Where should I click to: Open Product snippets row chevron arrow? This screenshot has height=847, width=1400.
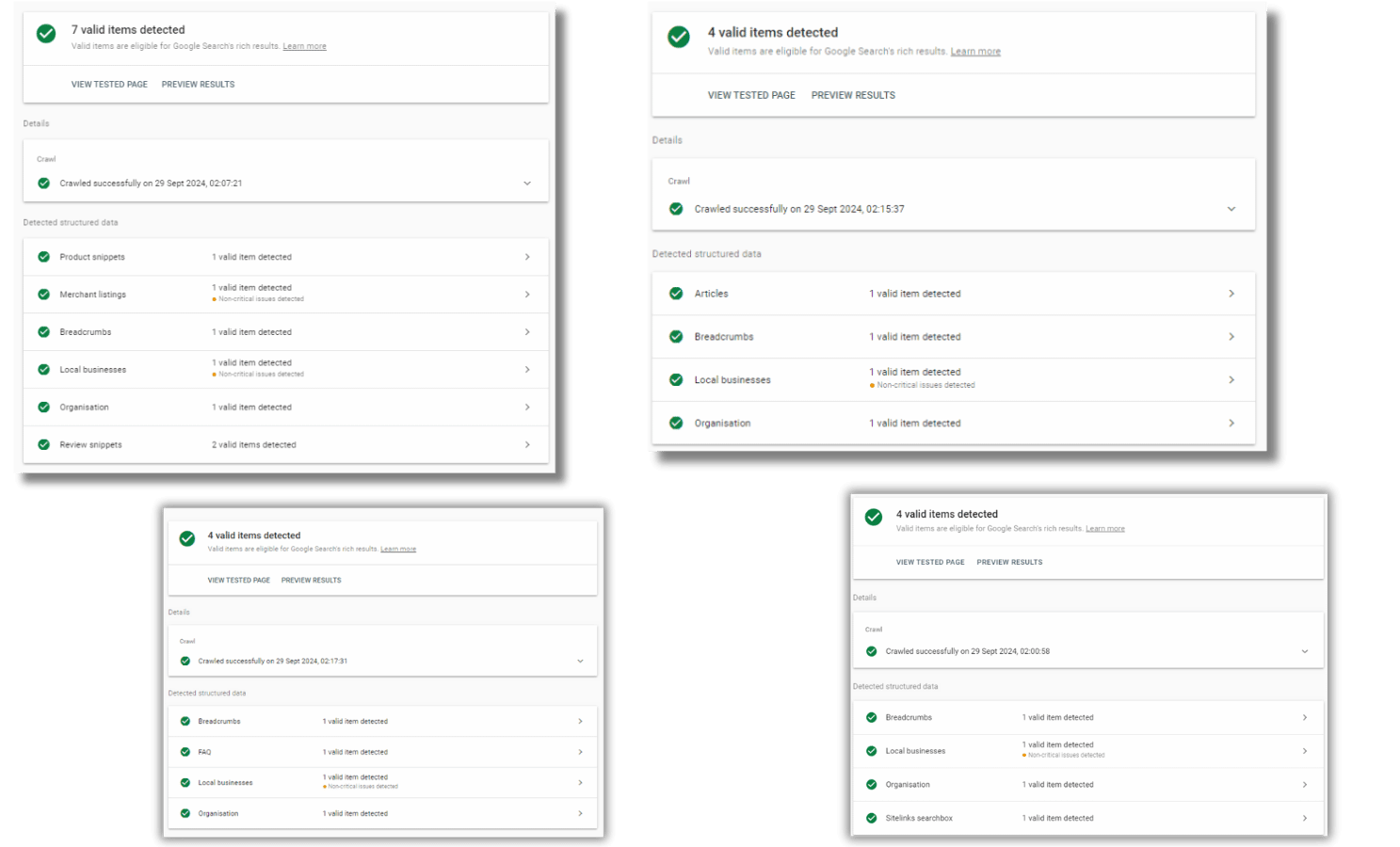(527, 257)
